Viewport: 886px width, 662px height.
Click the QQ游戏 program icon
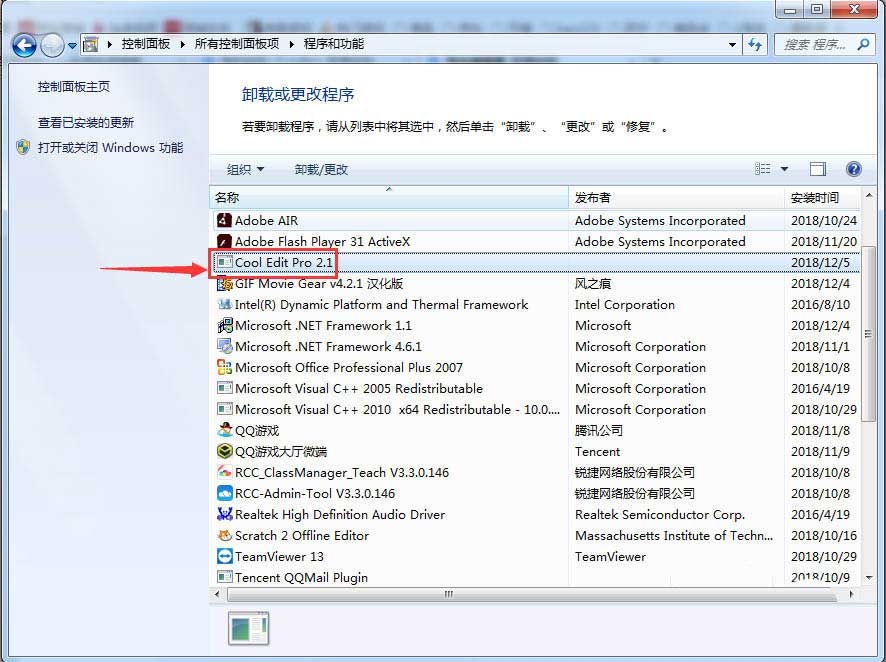[x=224, y=430]
